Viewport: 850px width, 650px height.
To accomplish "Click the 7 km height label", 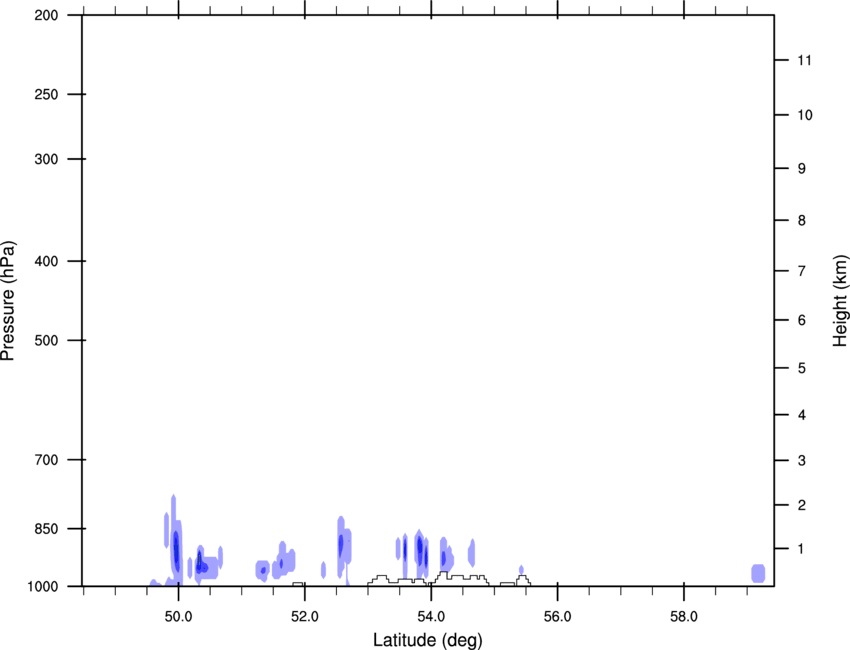I will click(x=802, y=271).
